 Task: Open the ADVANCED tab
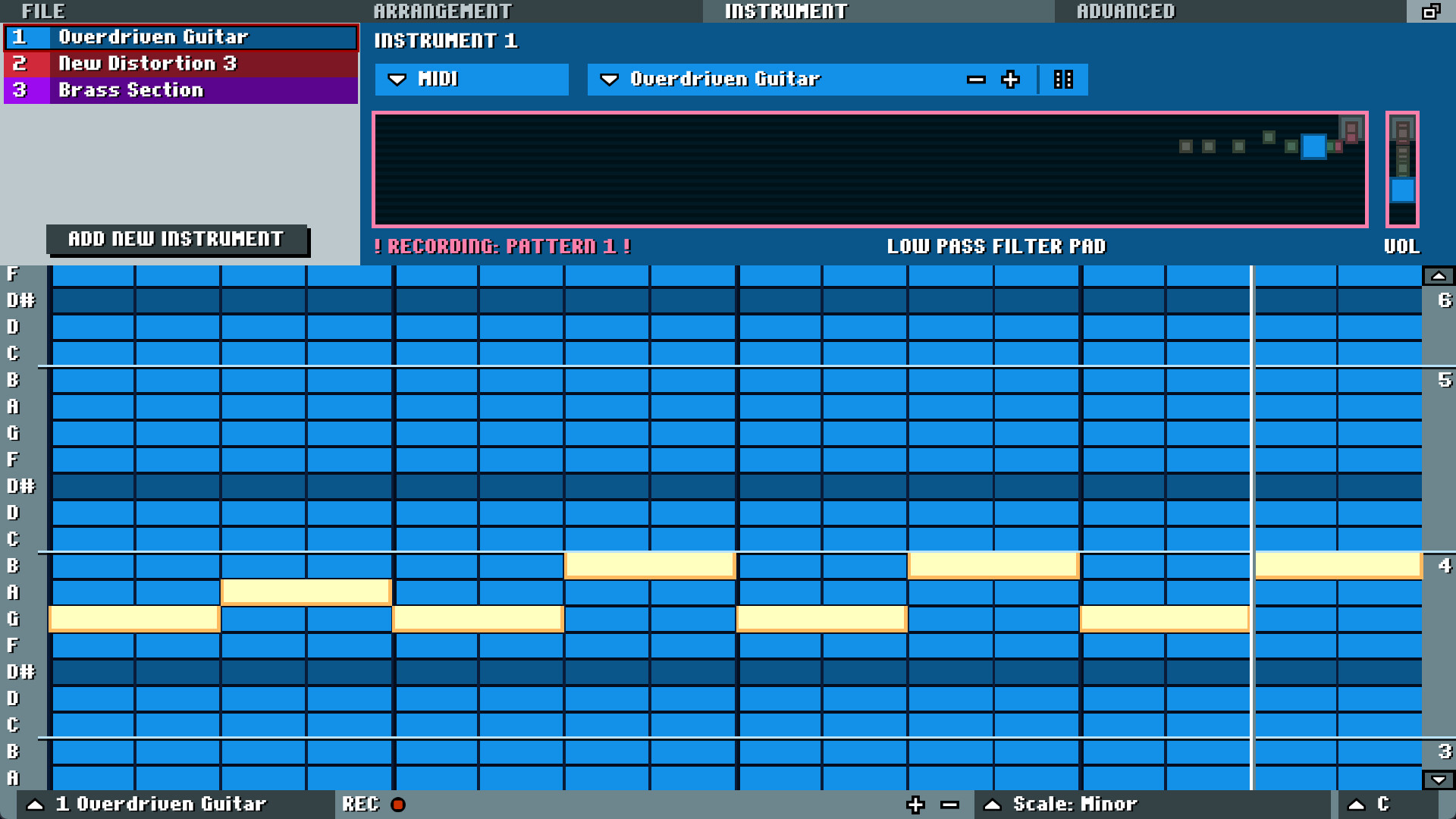pos(1125,11)
